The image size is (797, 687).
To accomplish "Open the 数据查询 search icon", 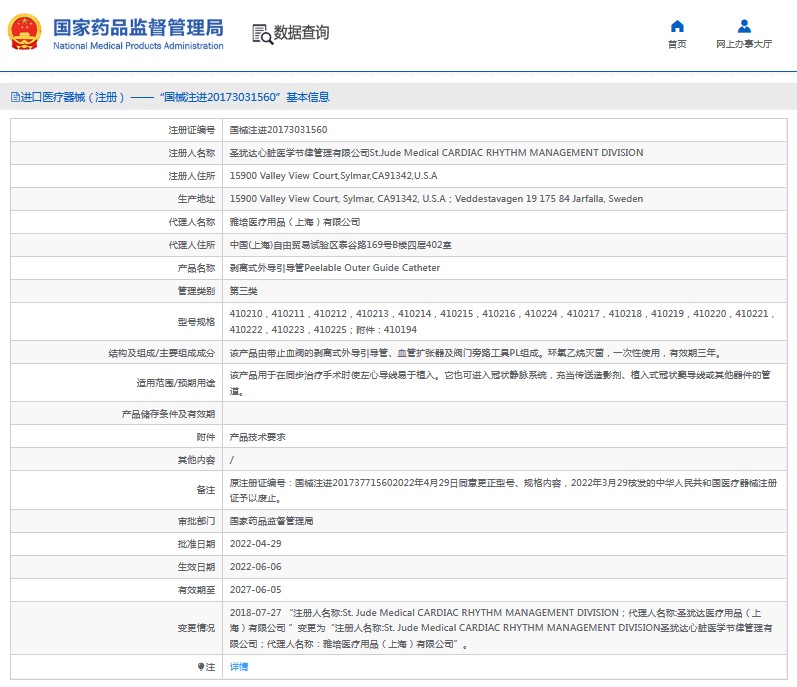I will click(x=262, y=34).
